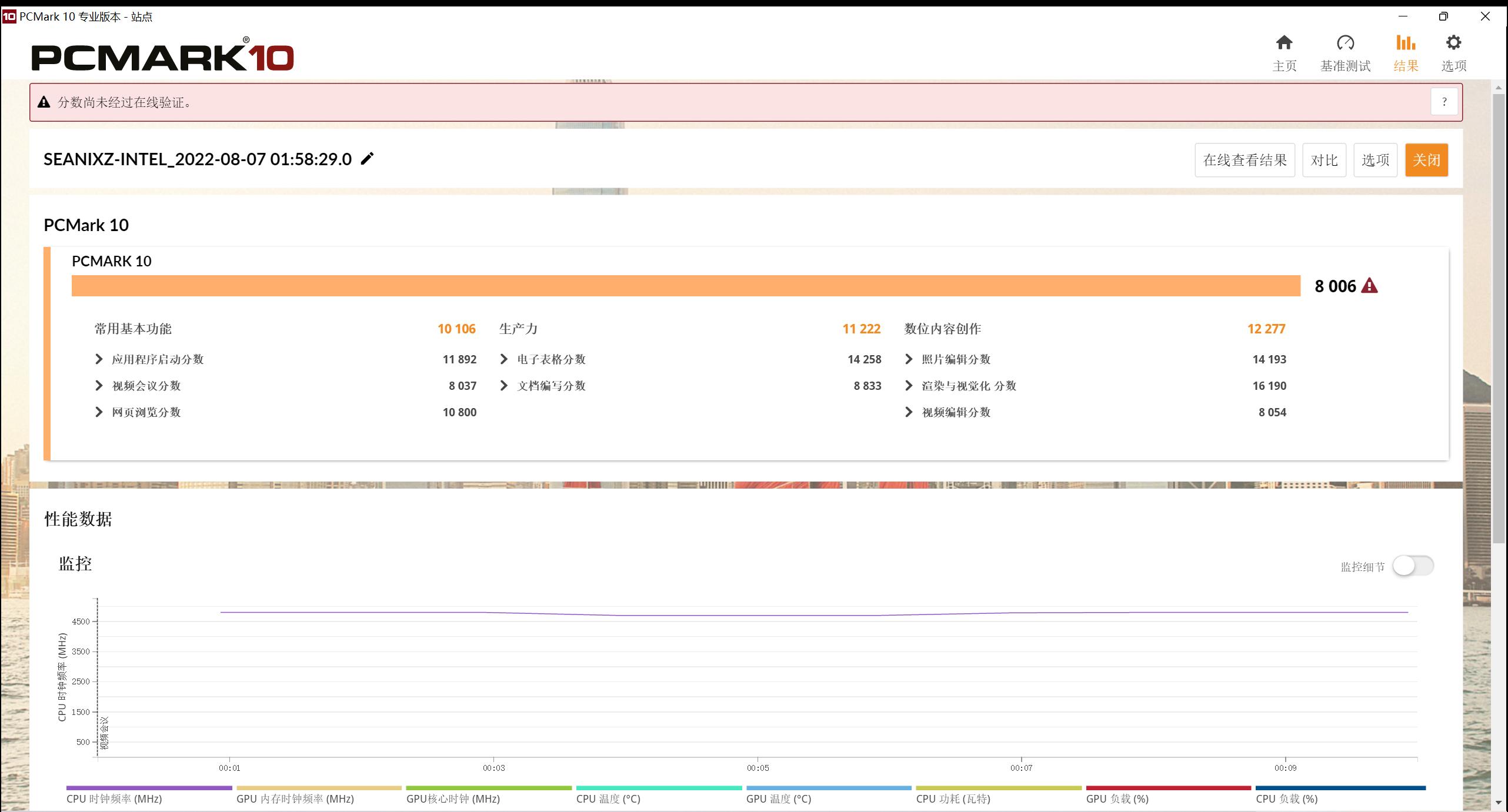Open the Benchmarks gauge icon (基准测试)
This screenshot has height=812, width=1508.
click(1345, 43)
